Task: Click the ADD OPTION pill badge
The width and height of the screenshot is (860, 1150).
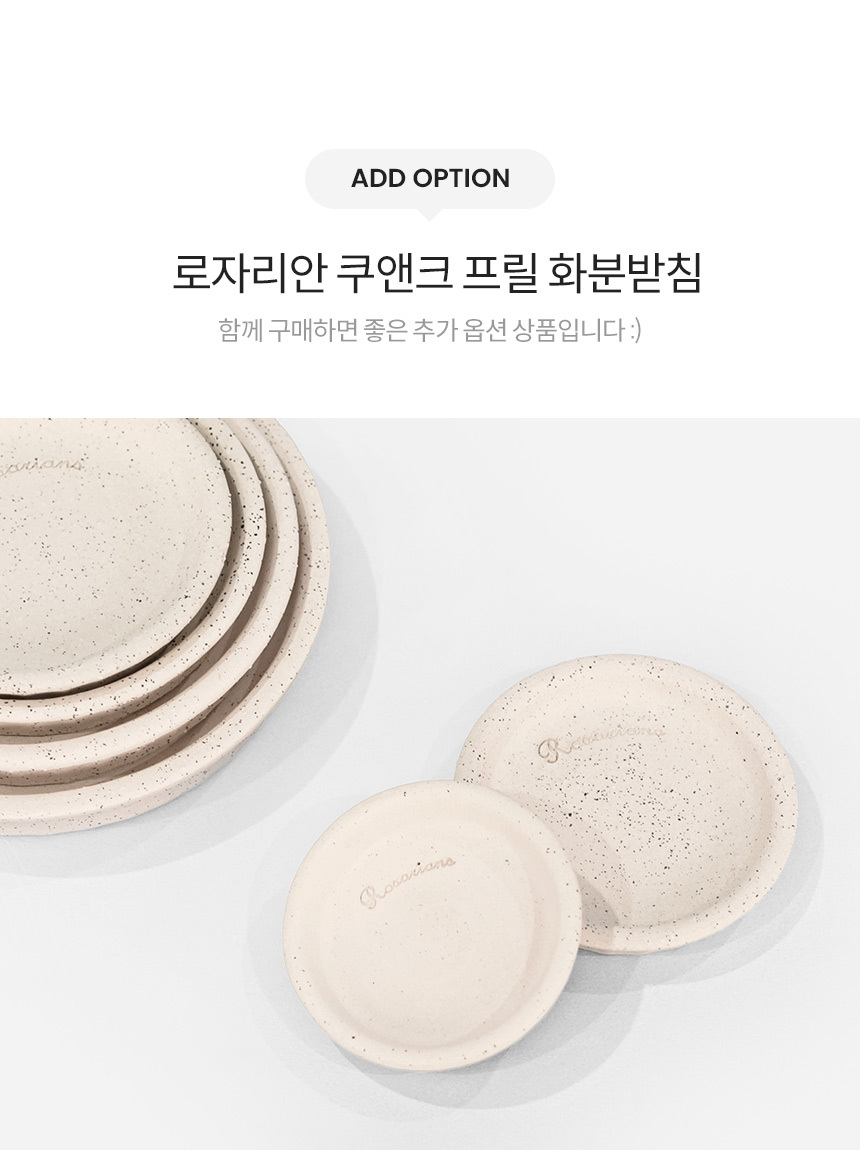Action: pos(430,179)
